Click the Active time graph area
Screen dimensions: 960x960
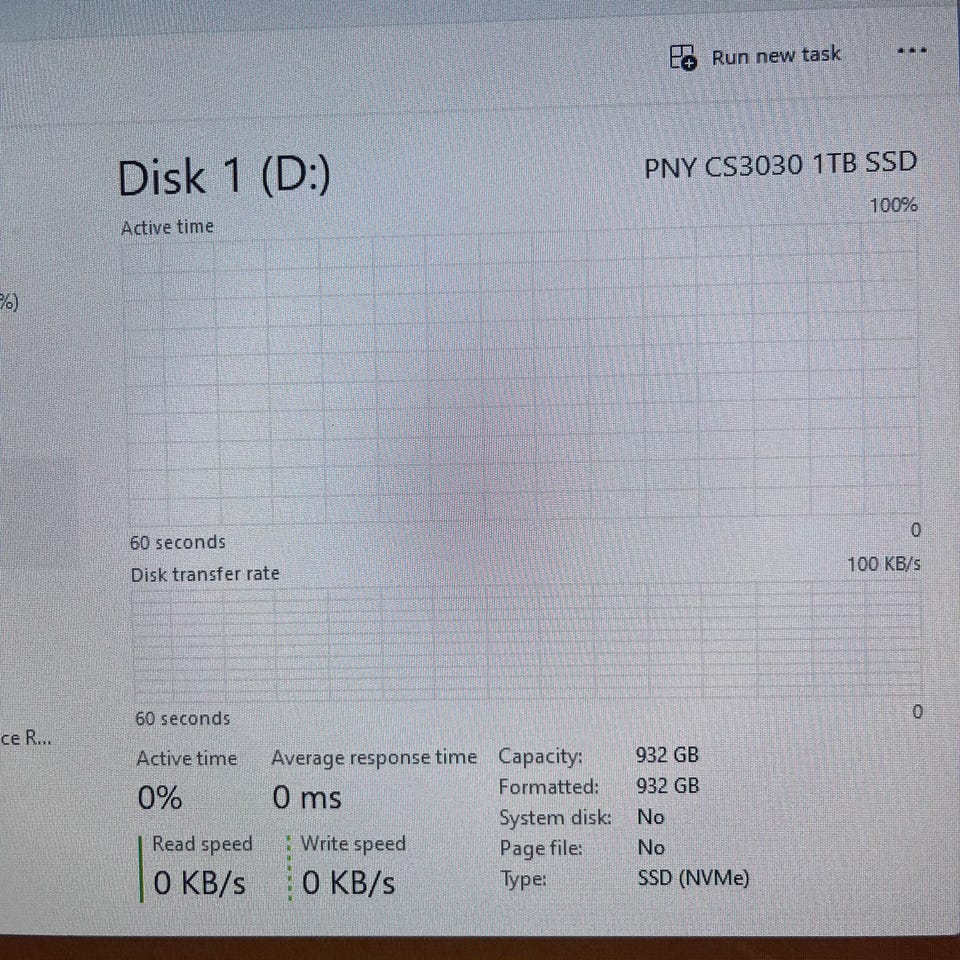pos(520,373)
